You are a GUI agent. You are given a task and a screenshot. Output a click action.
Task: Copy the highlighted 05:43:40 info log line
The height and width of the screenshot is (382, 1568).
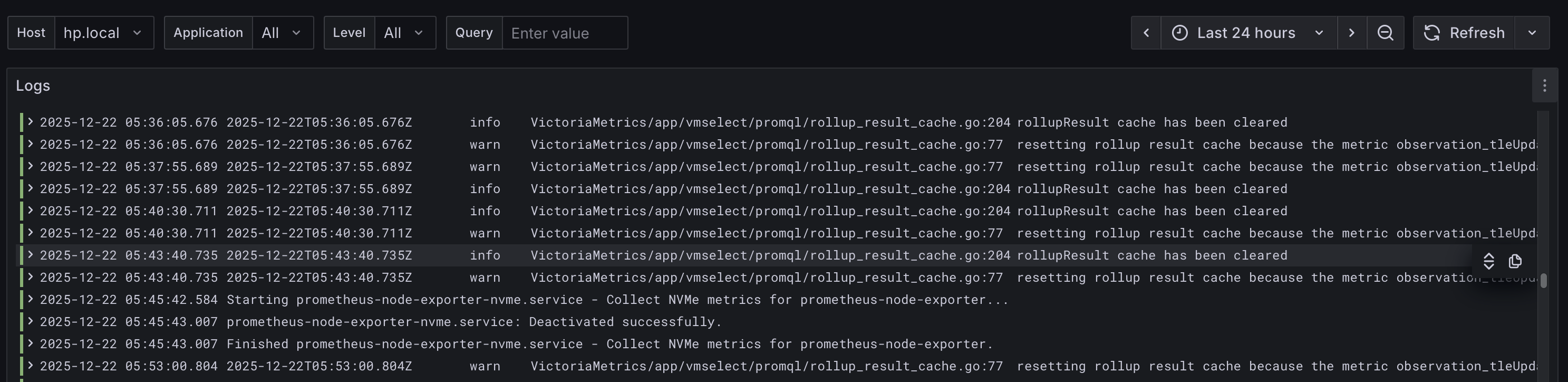(1515, 261)
